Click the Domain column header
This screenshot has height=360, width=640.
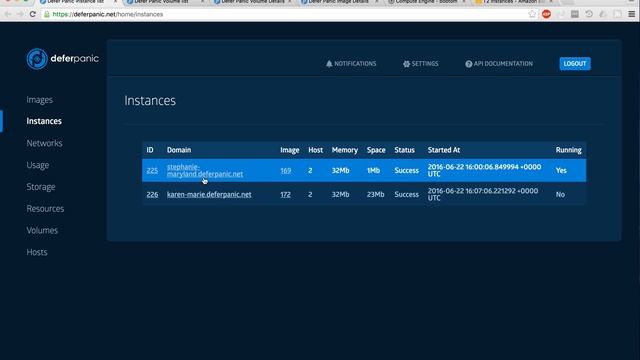click(179, 150)
